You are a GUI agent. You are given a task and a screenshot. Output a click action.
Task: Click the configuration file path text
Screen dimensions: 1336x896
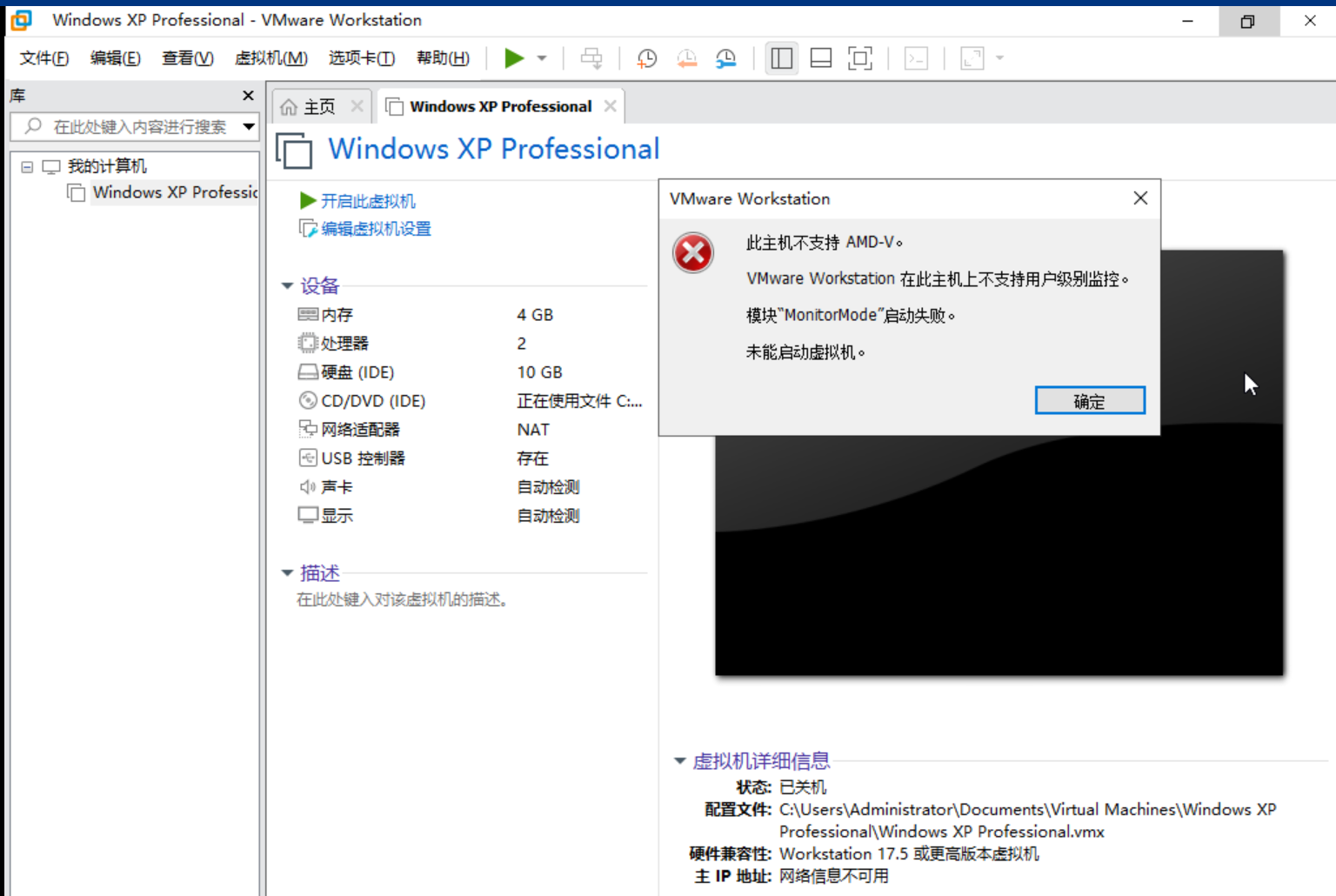(1028, 820)
